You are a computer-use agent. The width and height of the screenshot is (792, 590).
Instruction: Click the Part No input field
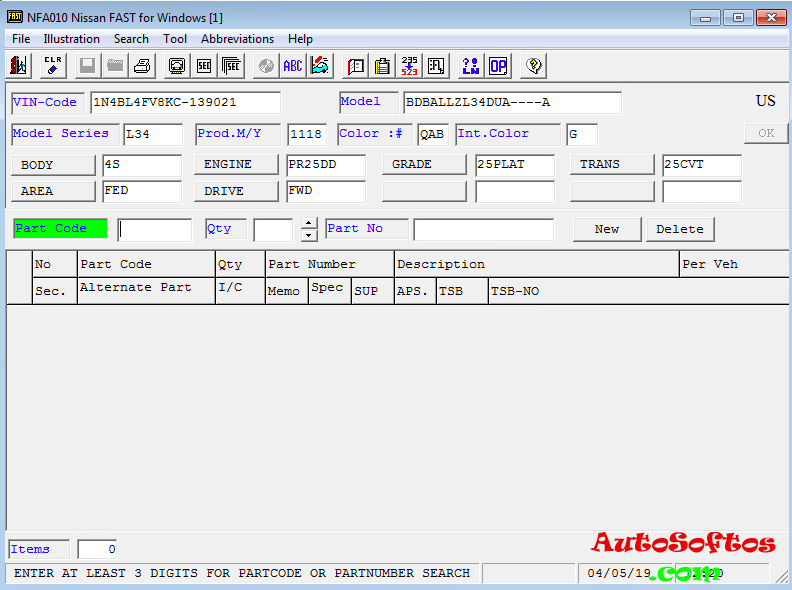point(483,230)
